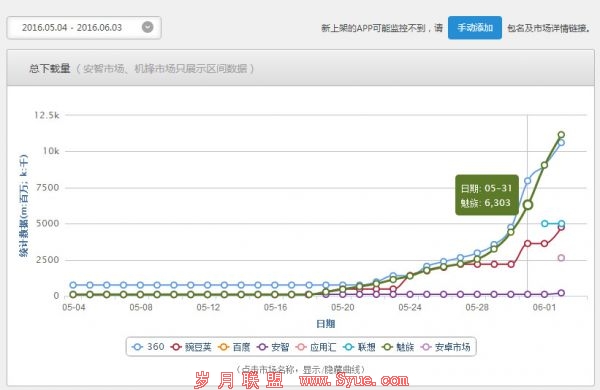Click the 05-20 x-axis label
This screenshot has width=600, height=390.
[x=342, y=307]
